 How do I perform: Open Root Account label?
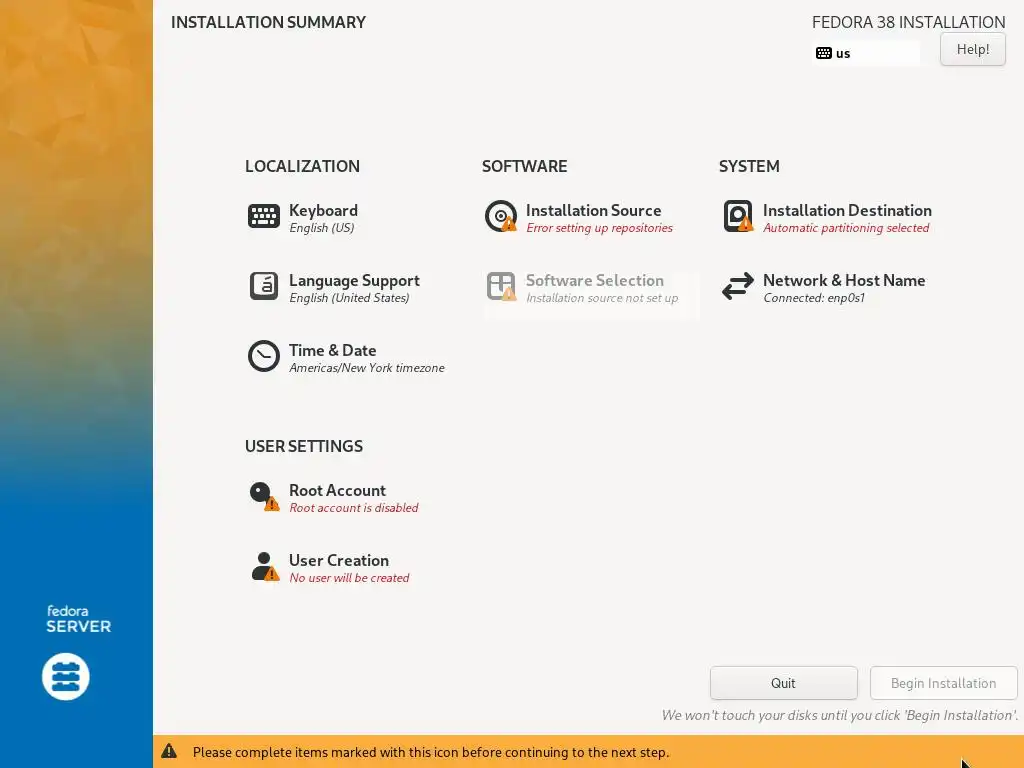(x=338, y=490)
